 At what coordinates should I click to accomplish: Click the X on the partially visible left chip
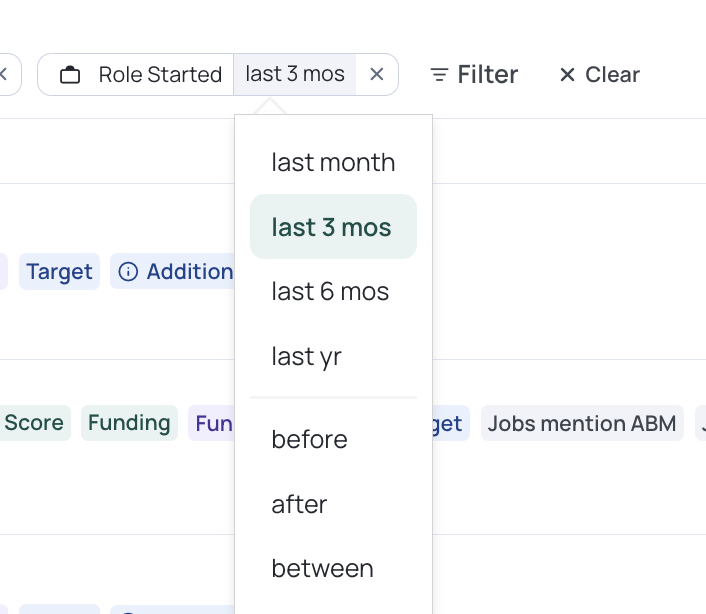3,74
